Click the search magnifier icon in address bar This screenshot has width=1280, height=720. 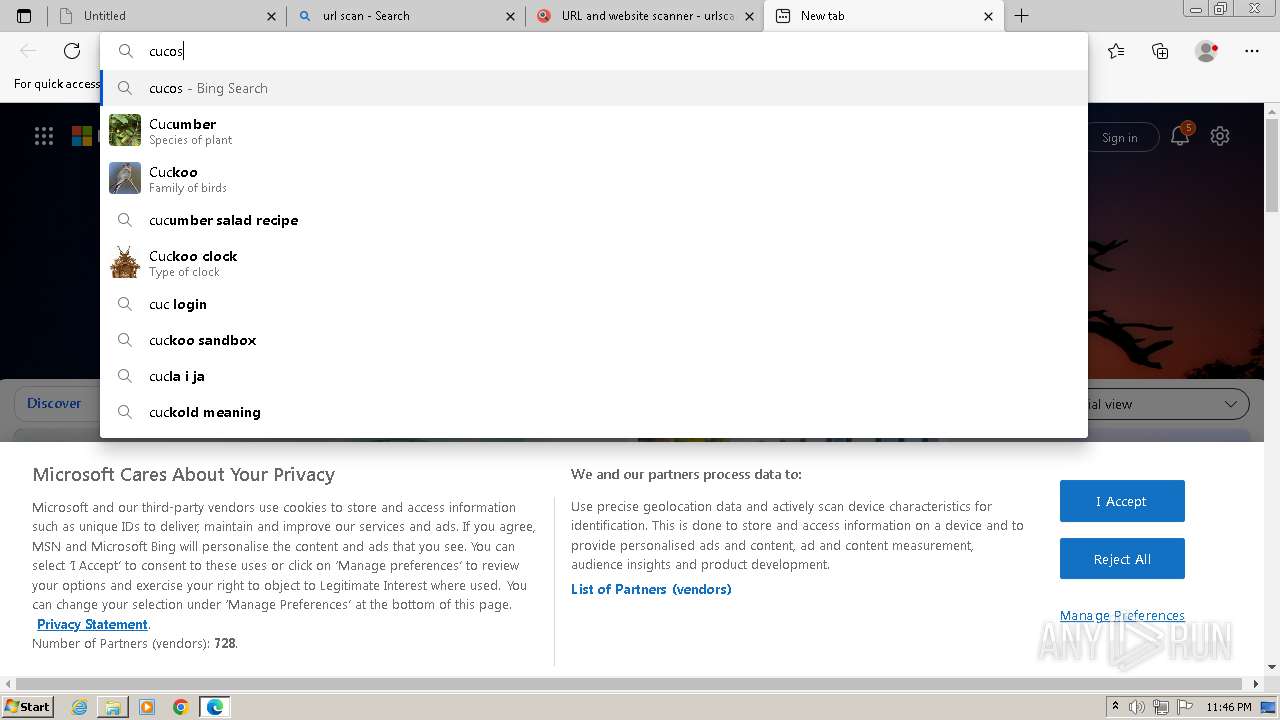tap(126, 51)
